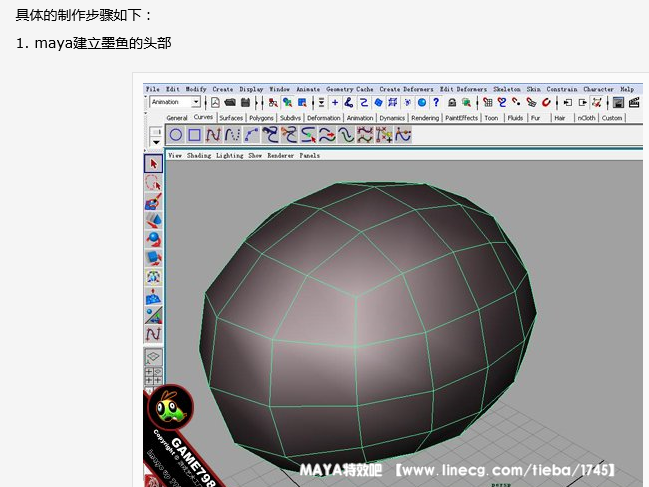This screenshot has width=649, height=487.
Task: Toggle the lock current selection icon
Action: pos(452,102)
